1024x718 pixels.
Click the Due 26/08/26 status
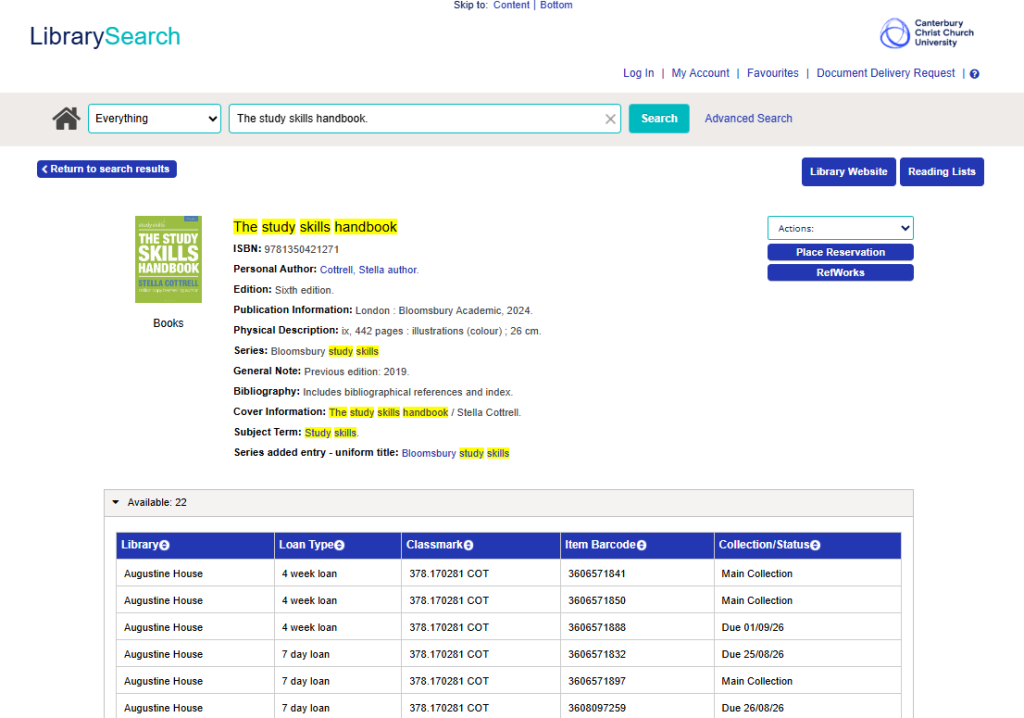[752, 708]
